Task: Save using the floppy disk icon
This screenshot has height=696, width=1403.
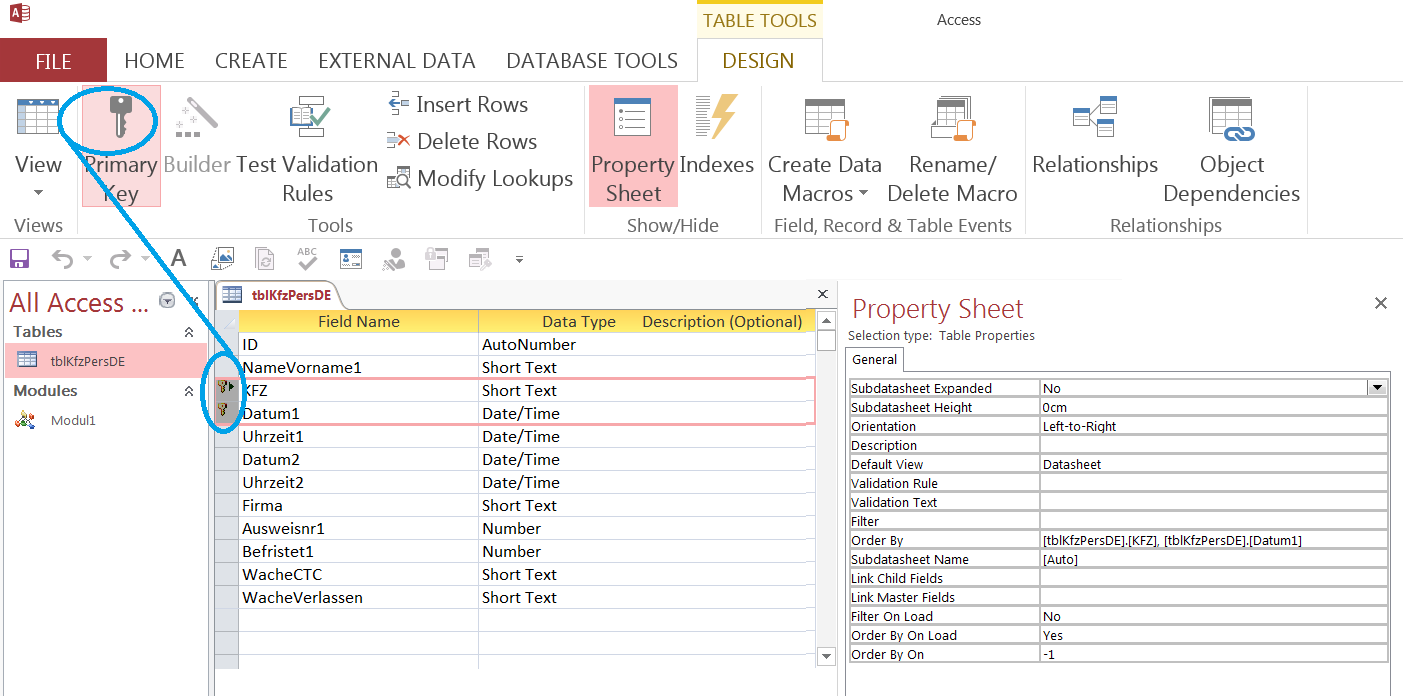Action: (x=19, y=260)
